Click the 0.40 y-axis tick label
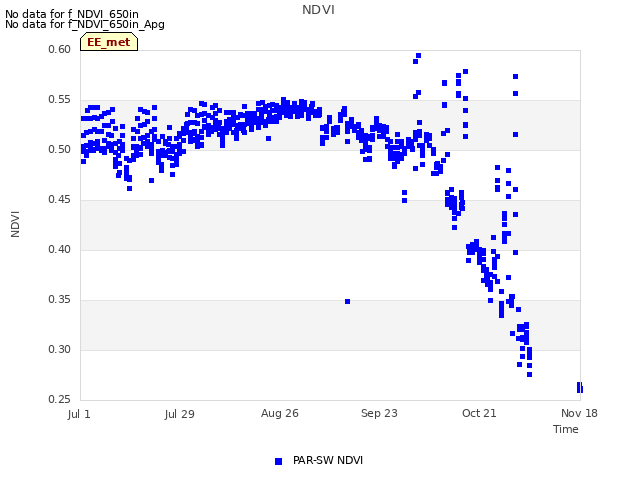The width and height of the screenshot is (640, 480). 60,249
